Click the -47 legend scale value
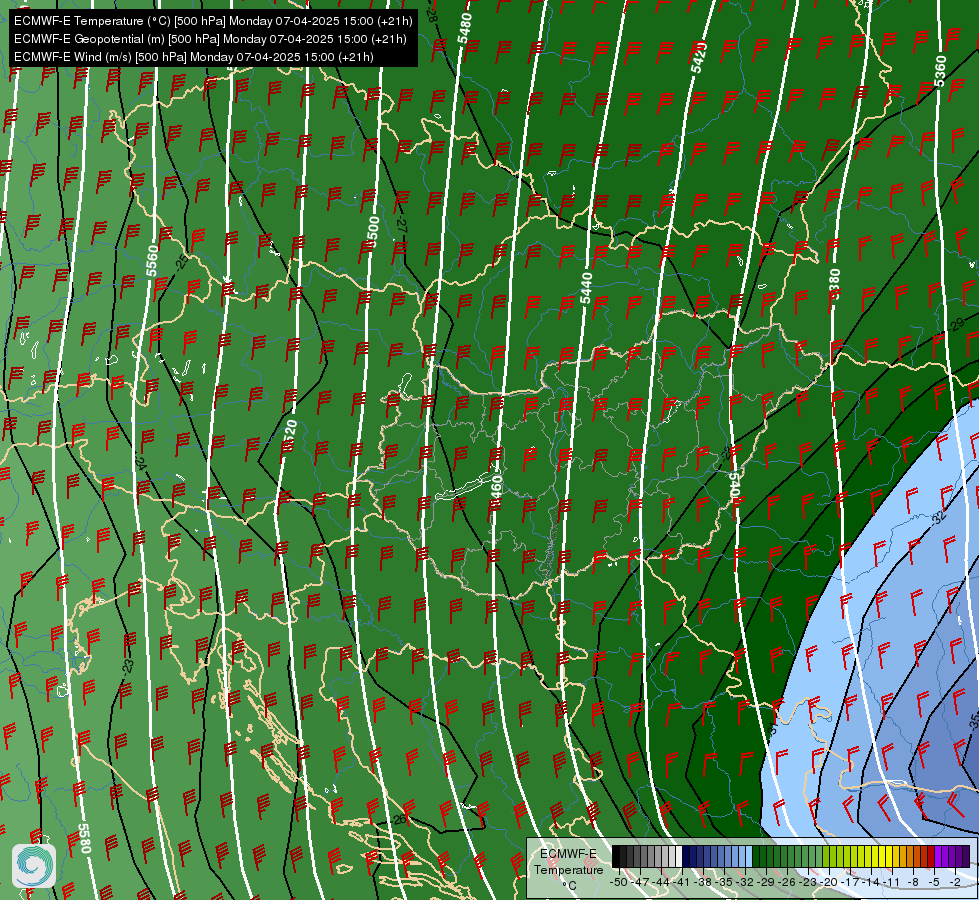The image size is (979, 900). click(x=640, y=883)
